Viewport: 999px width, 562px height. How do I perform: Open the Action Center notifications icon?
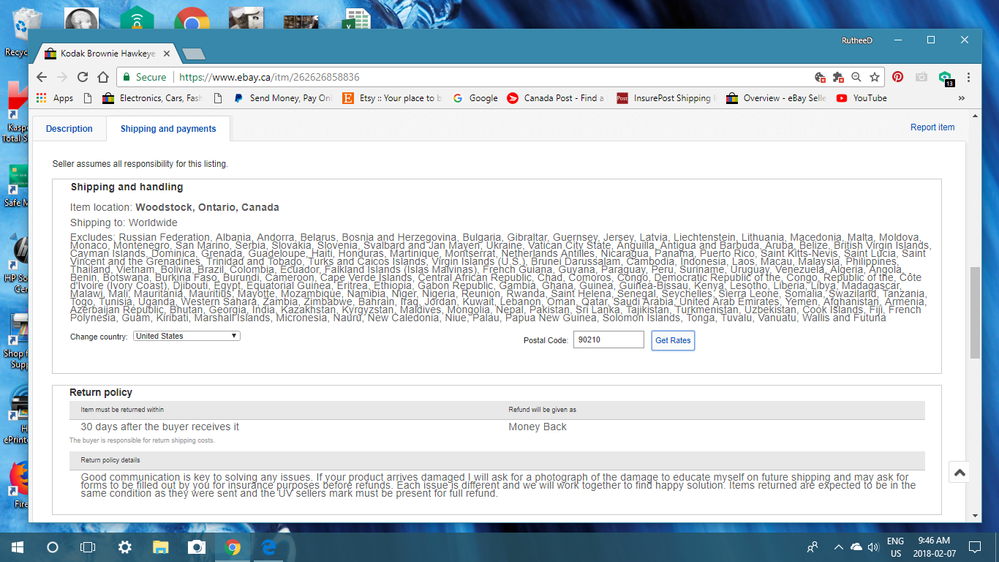tap(974, 547)
